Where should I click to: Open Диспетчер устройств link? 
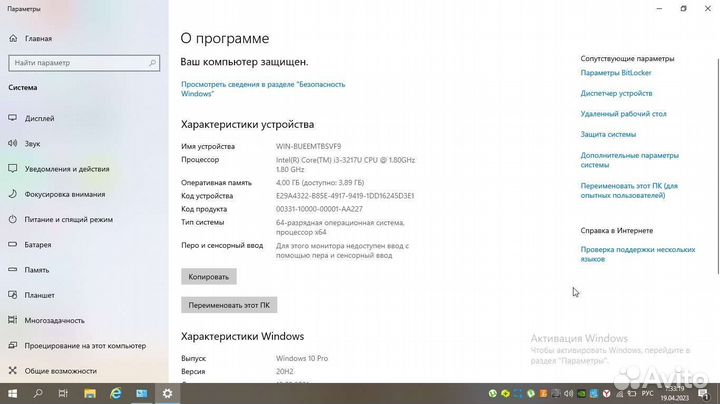[x=616, y=93]
